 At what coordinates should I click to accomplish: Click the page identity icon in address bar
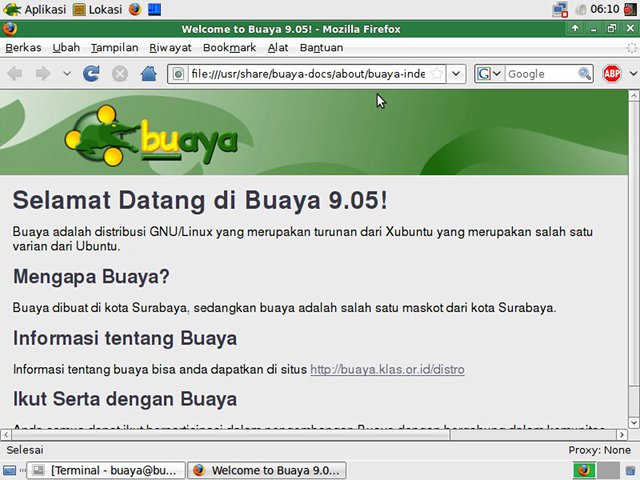(178, 74)
